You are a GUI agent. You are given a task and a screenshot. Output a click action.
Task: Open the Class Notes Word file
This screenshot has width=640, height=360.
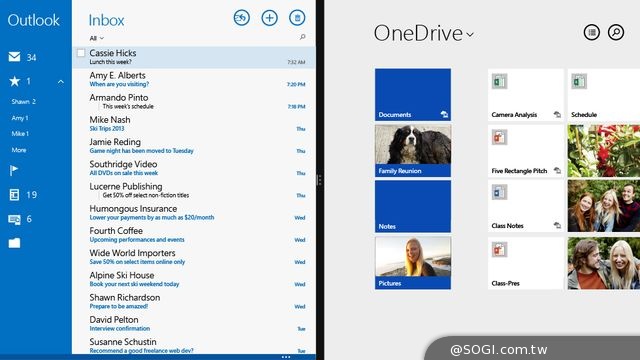tap(526, 207)
